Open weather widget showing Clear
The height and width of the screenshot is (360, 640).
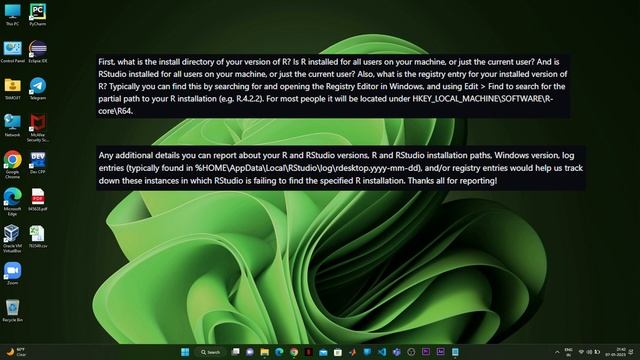click(16, 352)
